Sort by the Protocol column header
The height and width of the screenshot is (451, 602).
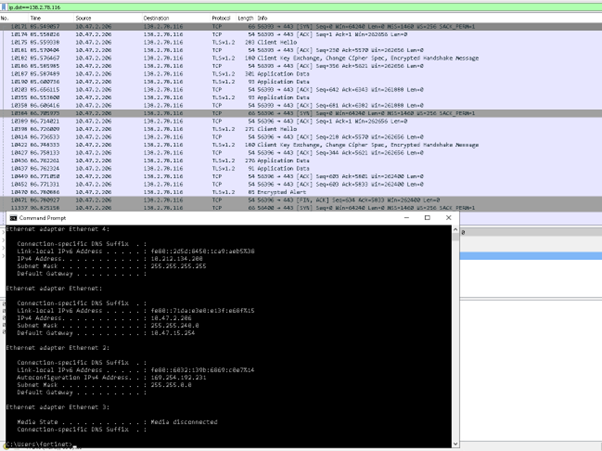221,18
